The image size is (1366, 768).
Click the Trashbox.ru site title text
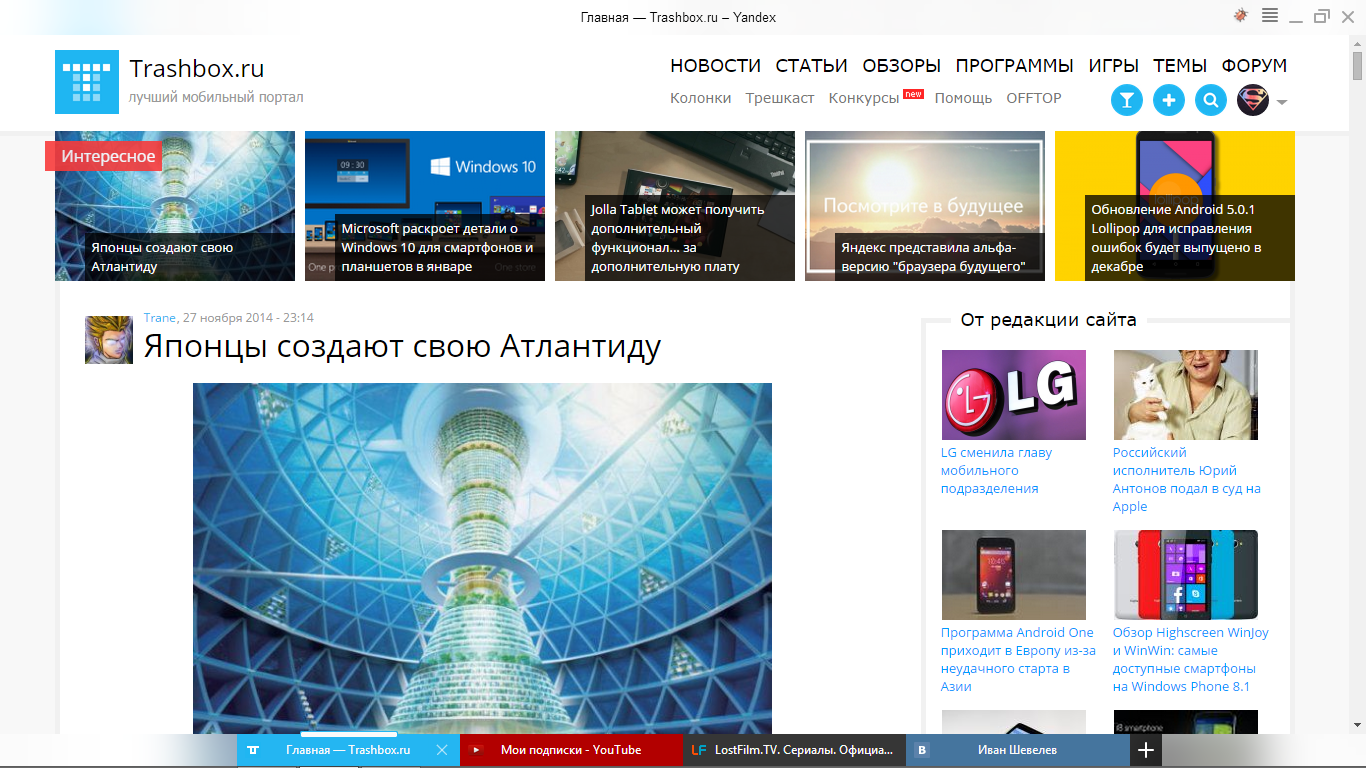pyautogui.click(x=197, y=69)
